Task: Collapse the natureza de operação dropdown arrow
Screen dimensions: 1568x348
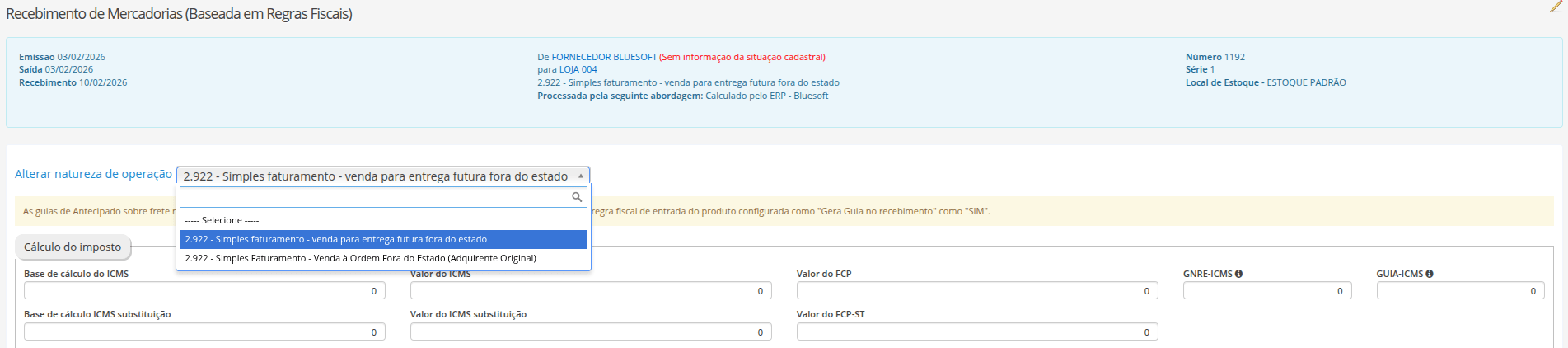Action: click(581, 176)
